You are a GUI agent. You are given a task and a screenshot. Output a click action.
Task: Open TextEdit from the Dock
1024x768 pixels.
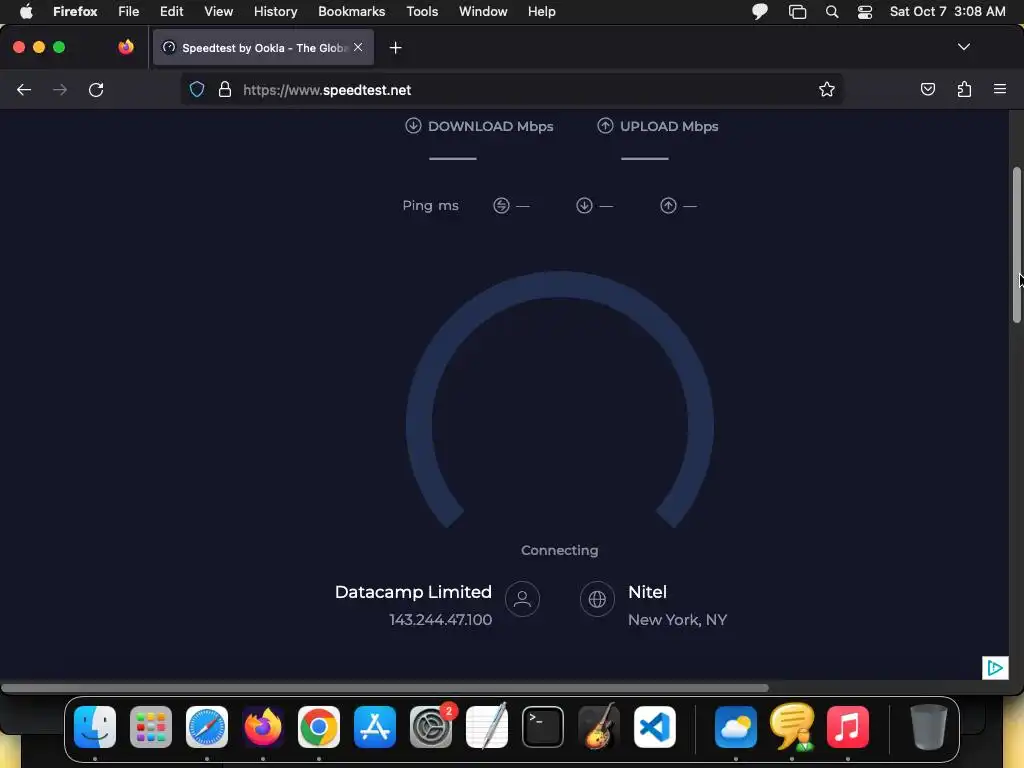point(487,727)
